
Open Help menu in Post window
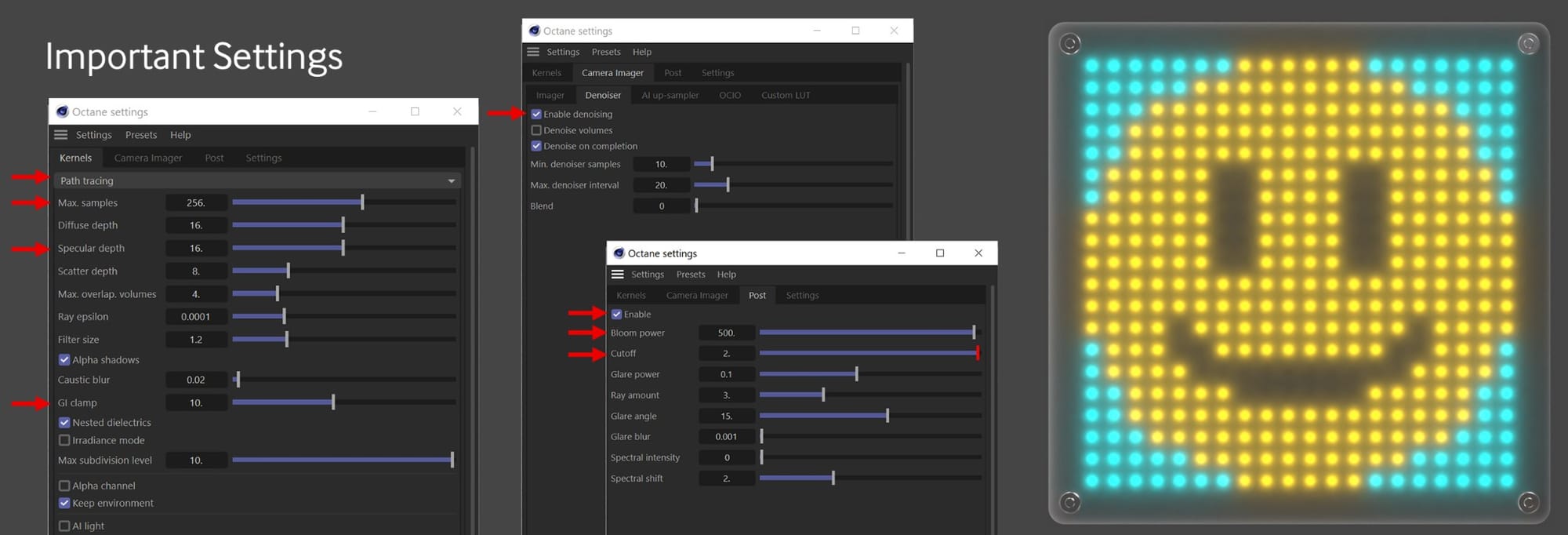tap(727, 275)
